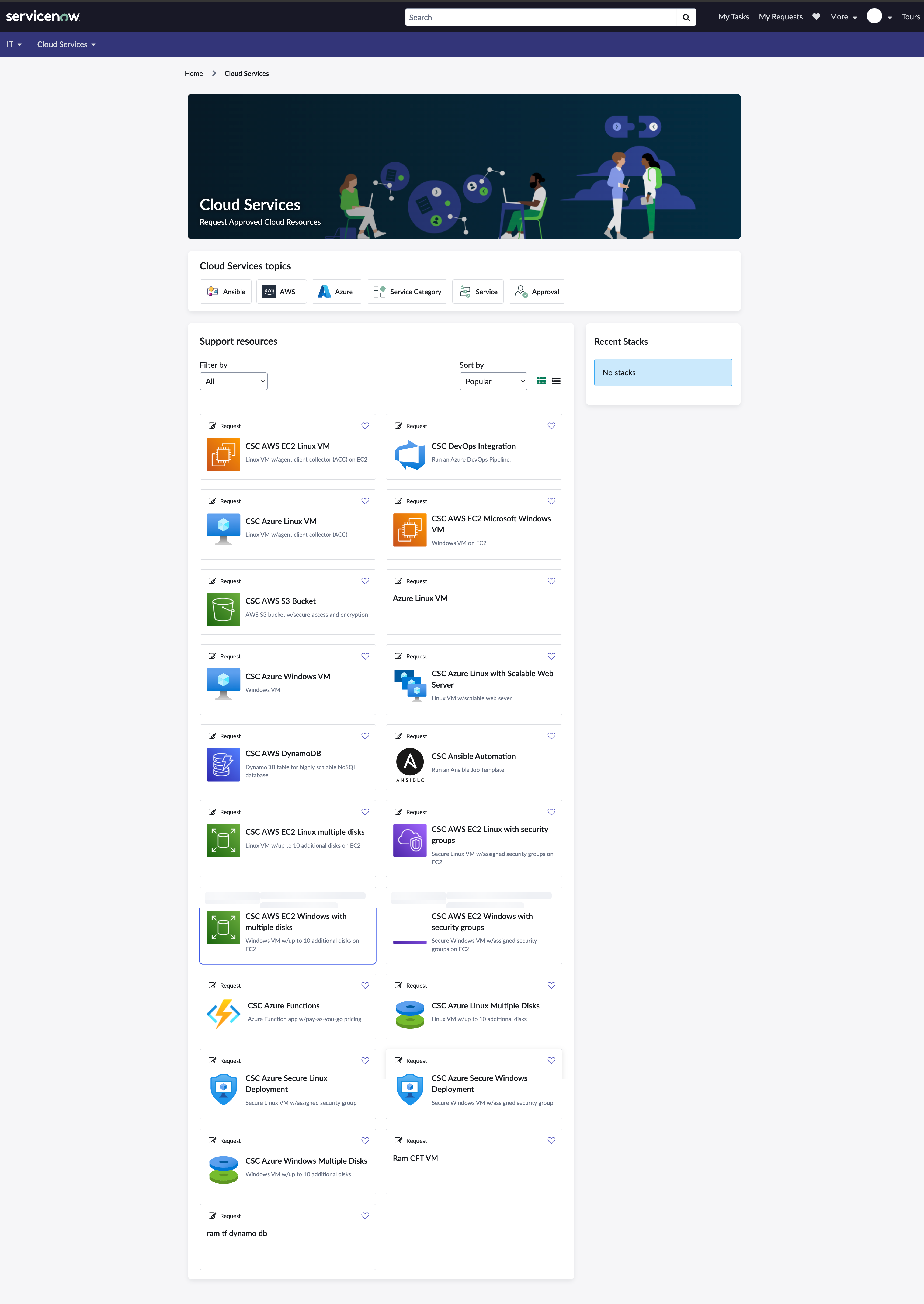Open favorites heart icon in header
924x1304 pixels.
pyautogui.click(x=816, y=16)
